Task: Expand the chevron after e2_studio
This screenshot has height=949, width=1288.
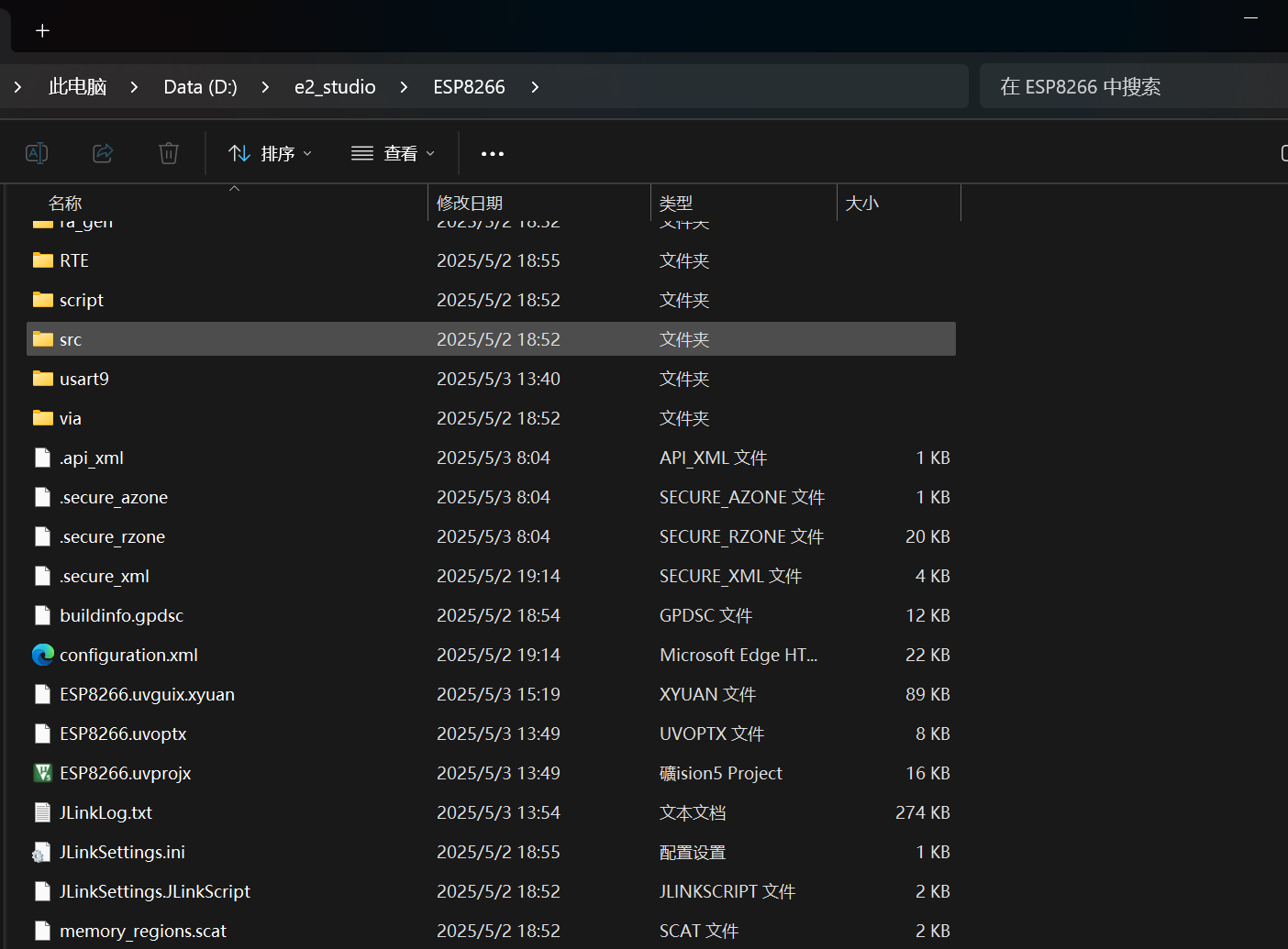Action: [x=404, y=87]
